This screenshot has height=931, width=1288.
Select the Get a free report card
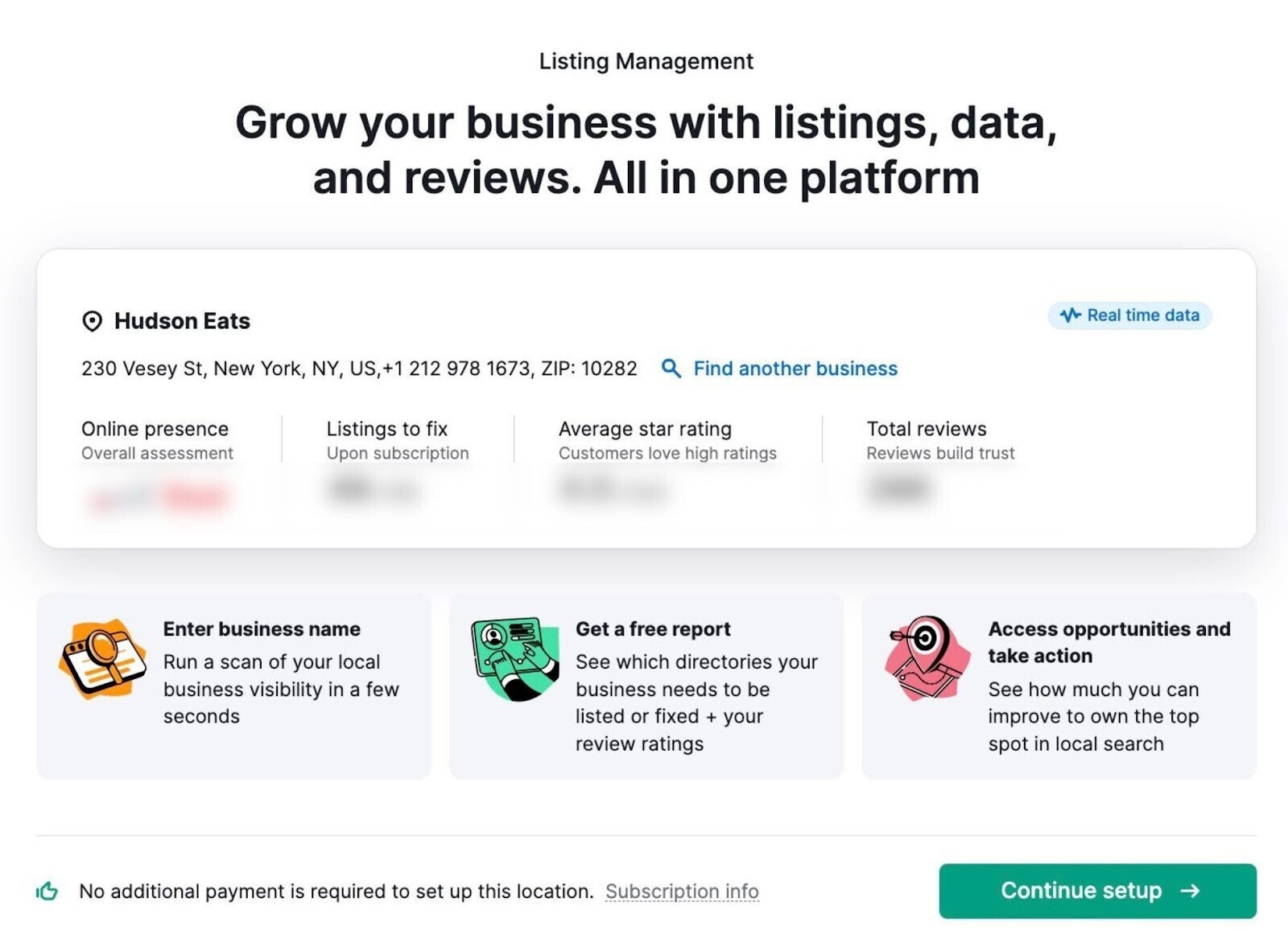click(648, 684)
